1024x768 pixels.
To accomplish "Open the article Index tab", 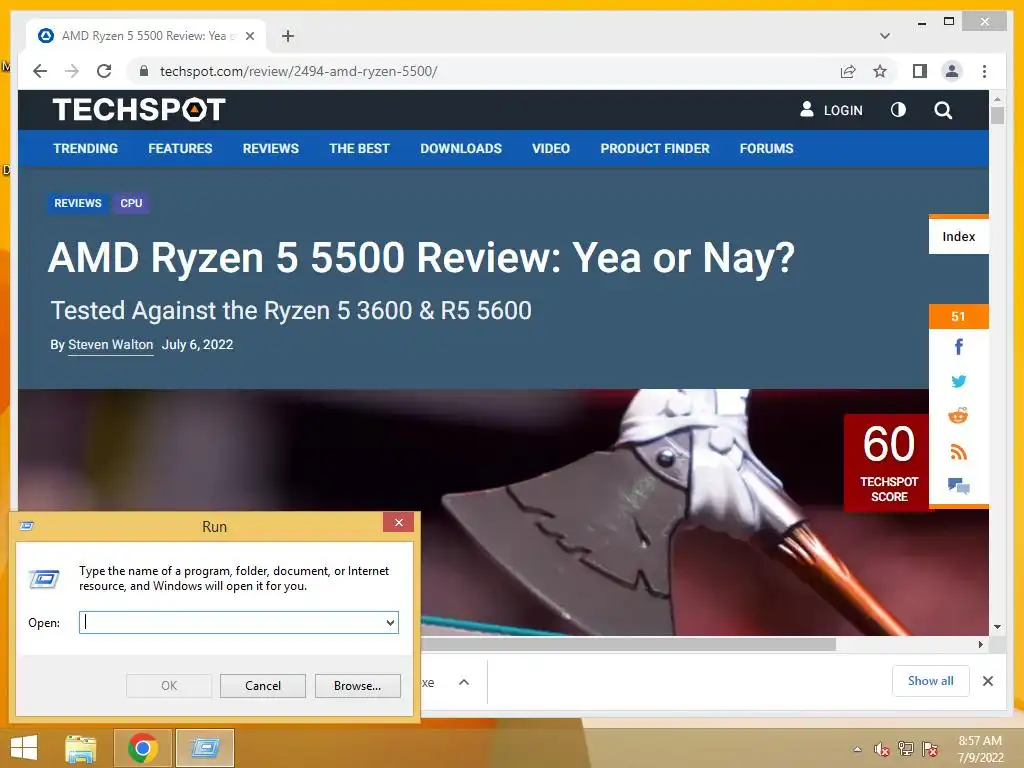I will (959, 236).
